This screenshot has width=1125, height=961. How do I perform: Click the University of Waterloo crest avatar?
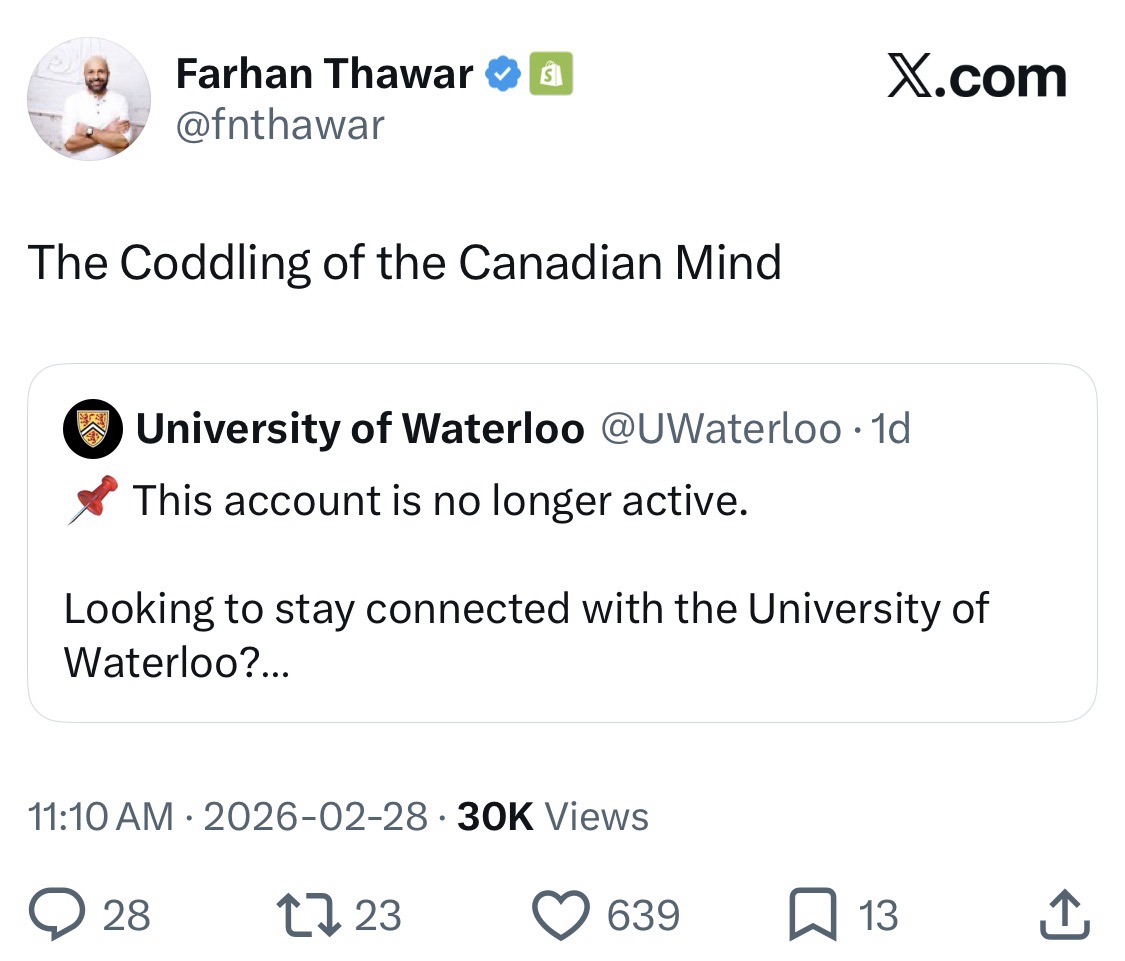pos(92,429)
